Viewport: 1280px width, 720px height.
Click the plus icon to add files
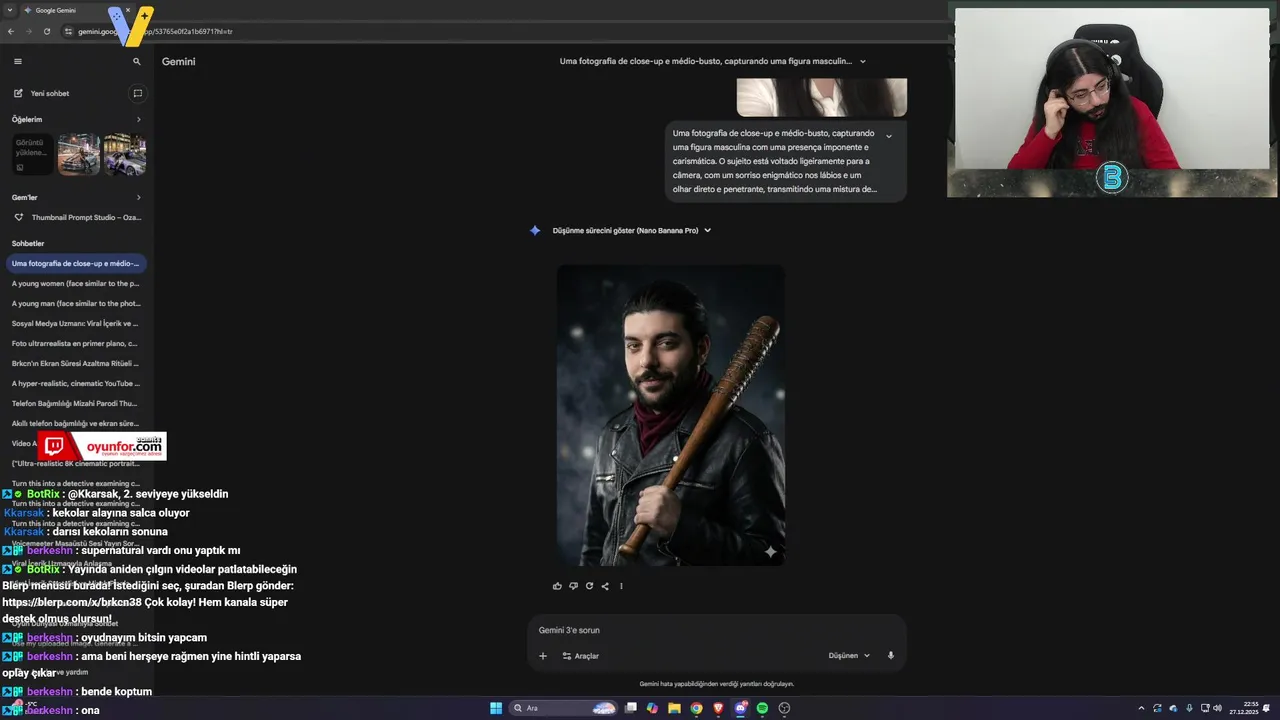point(543,656)
